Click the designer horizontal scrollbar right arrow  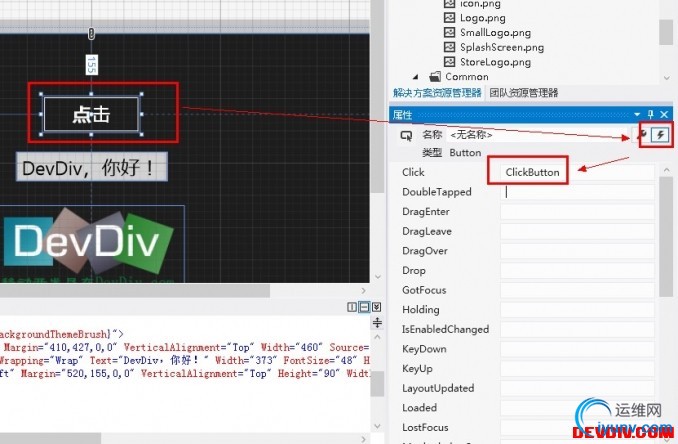(364, 291)
